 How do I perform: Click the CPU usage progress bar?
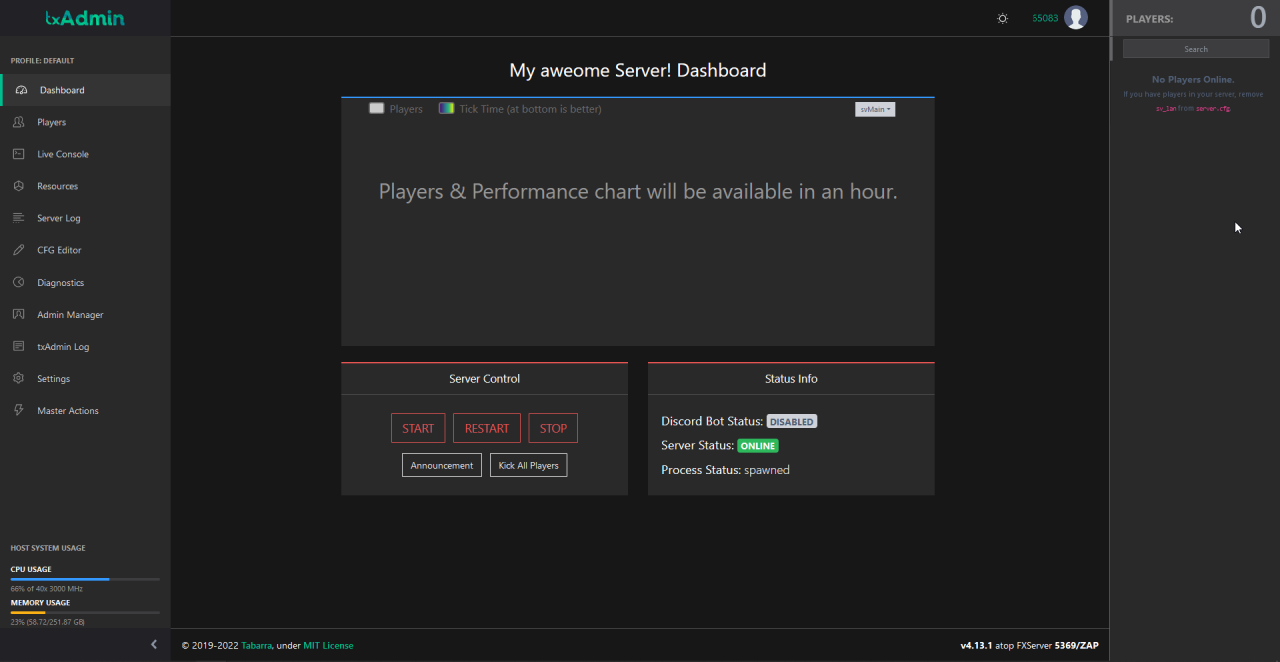point(85,579)
